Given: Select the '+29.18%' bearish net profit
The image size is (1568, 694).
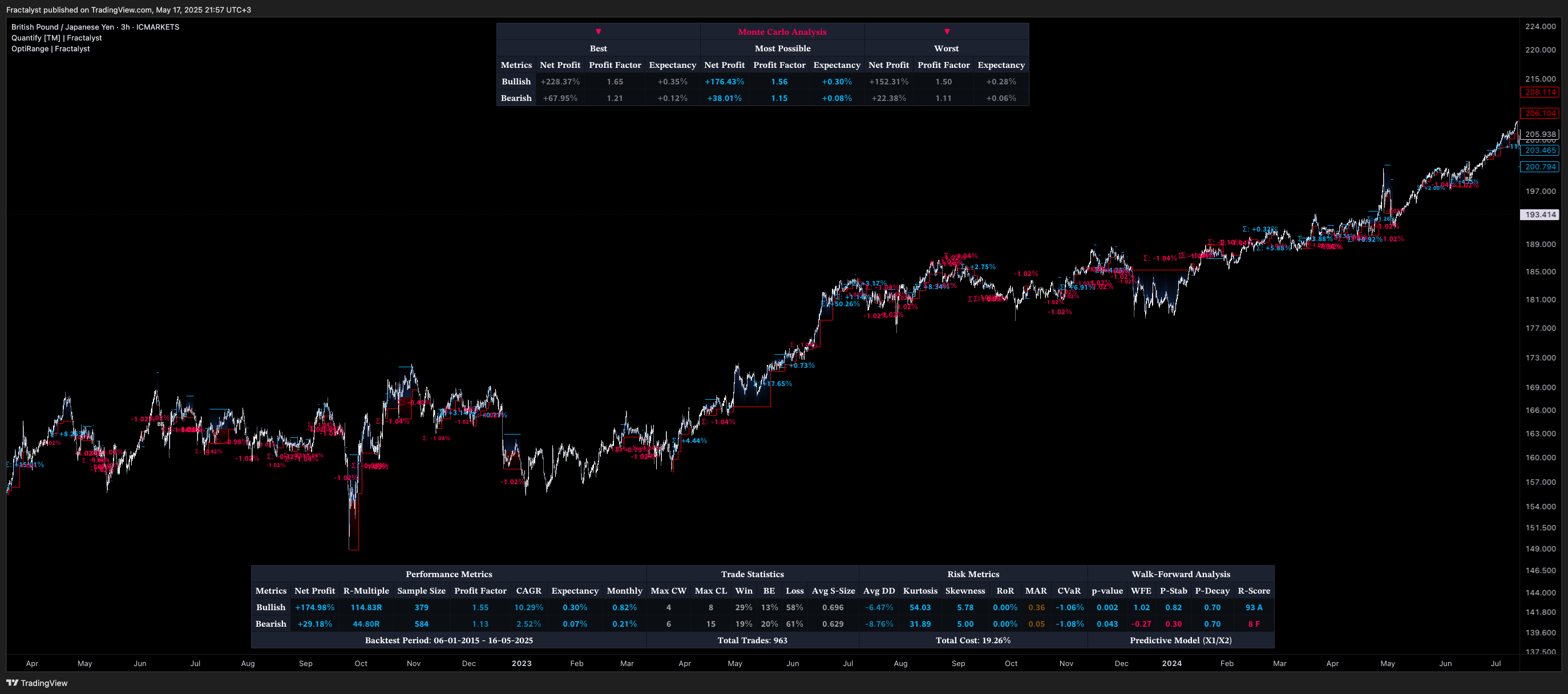Looking at the screenshot, I should 315,624.
